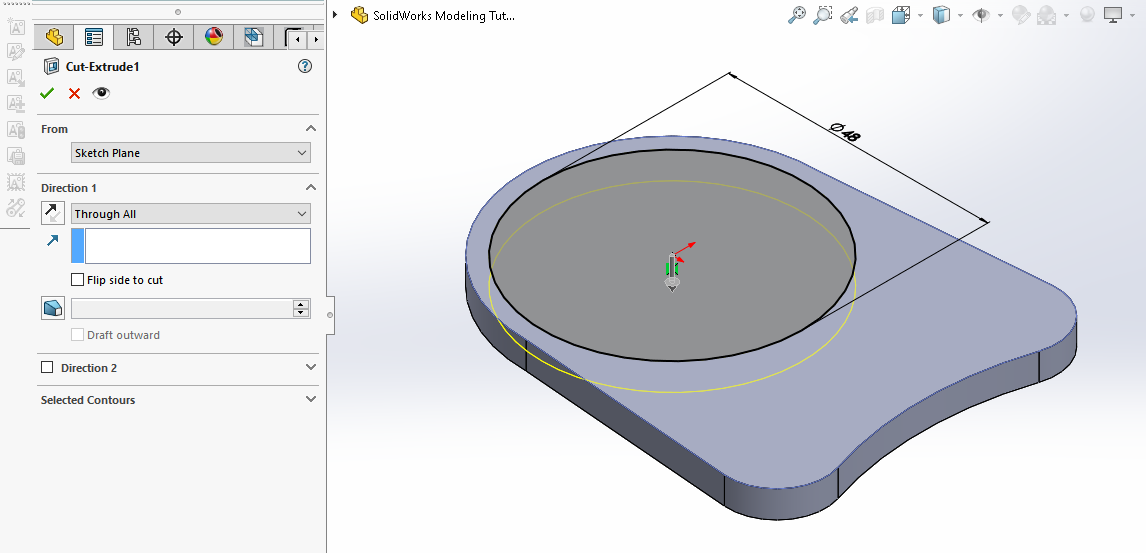Open the Through All end condition dropdown
The image size is (1146, 553).
tap(190, 214)
